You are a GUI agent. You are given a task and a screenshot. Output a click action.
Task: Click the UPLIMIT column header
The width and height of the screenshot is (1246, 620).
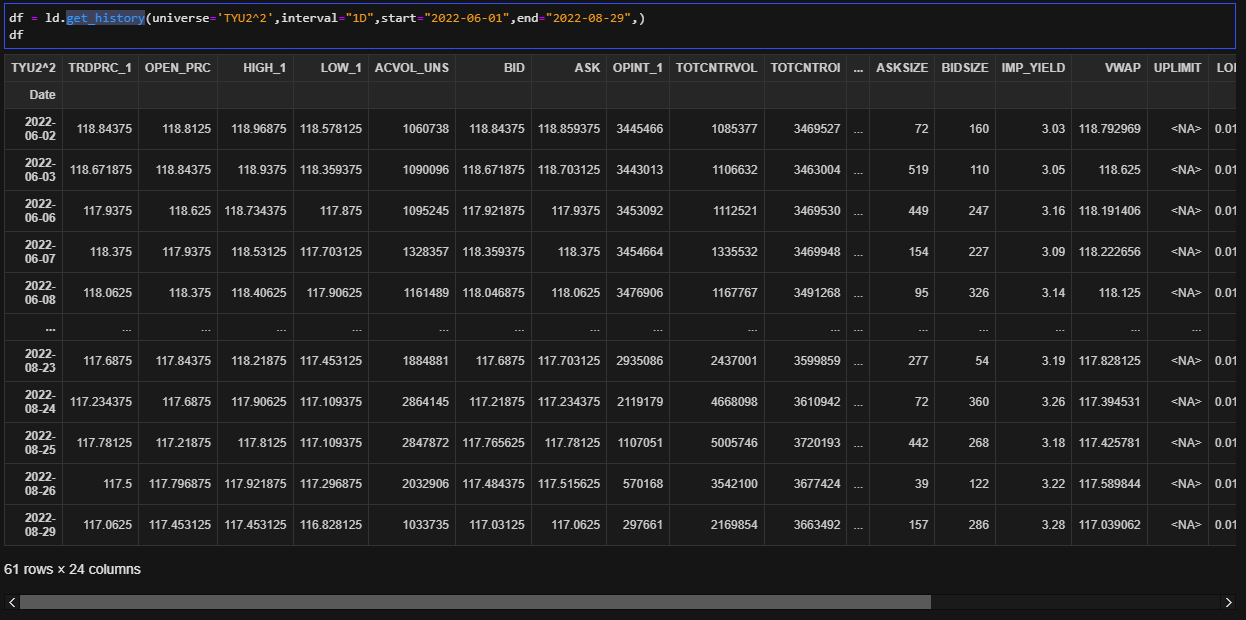[1178, 68]
